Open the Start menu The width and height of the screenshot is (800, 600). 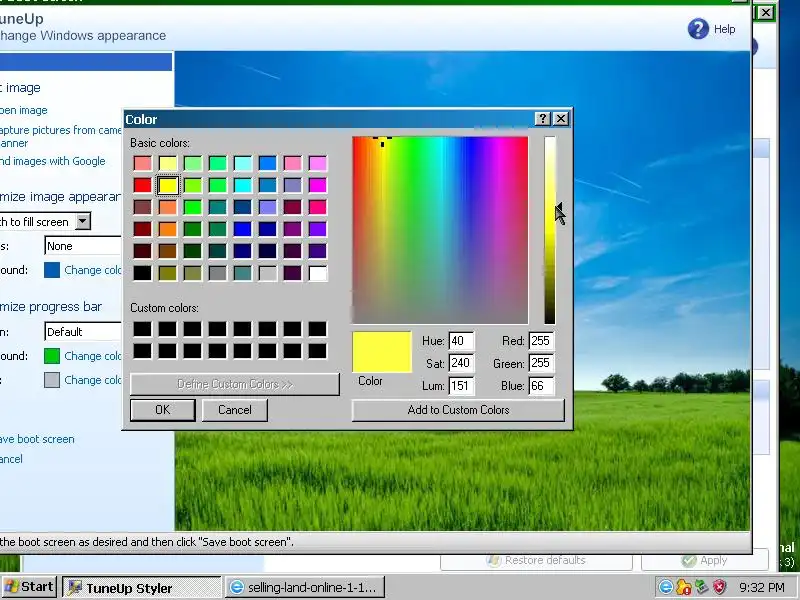click(29, 587)
